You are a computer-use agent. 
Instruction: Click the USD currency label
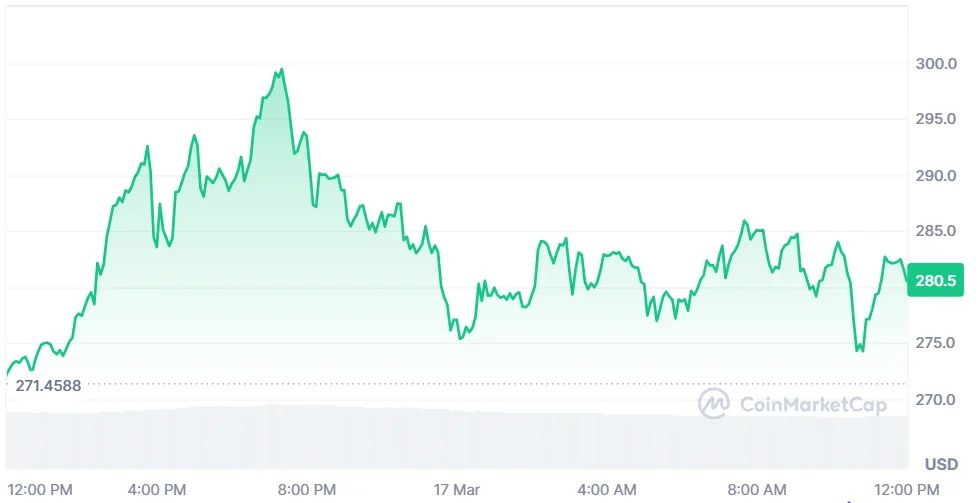point(941,464)
